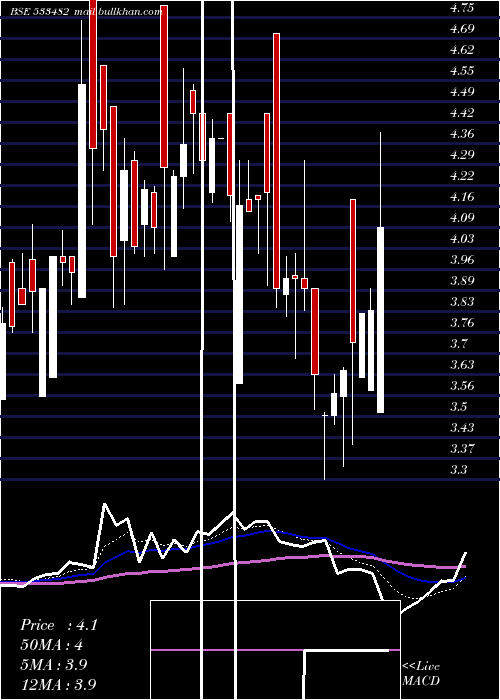
Task: Select the 4.42 price level
Action: coord(462,113)
